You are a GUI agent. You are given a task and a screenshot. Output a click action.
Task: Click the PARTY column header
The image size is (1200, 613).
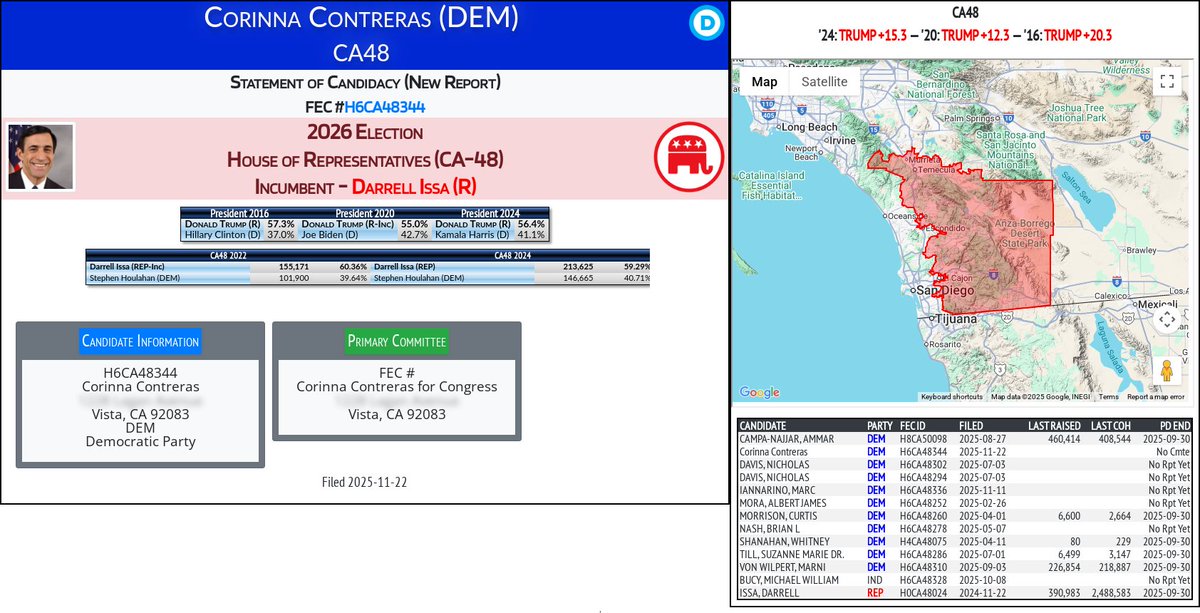880,425
